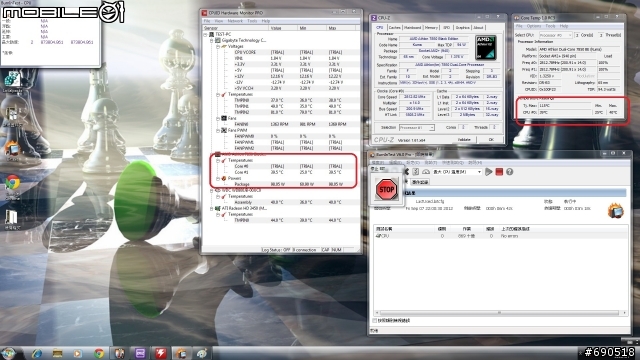
Task: Switch to Caches tab in CPU-Z
Action: [x=394, y=27]
